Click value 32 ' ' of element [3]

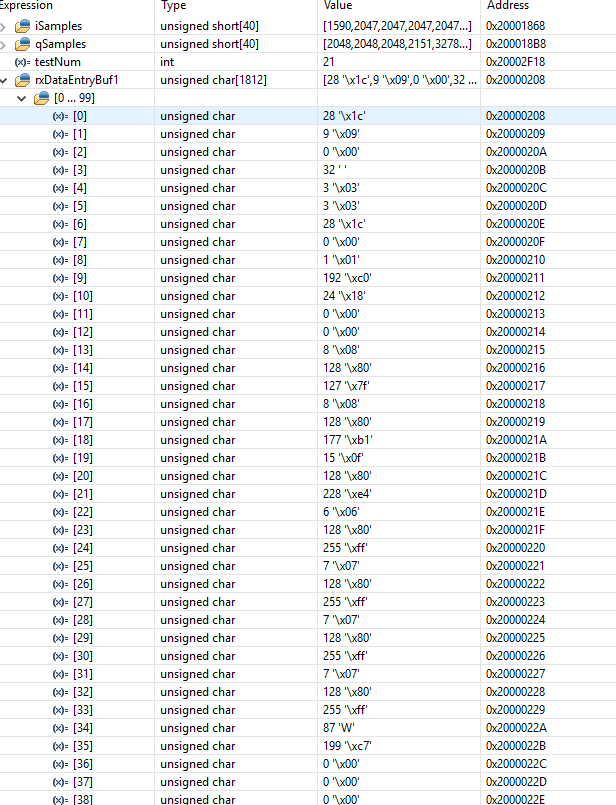[x=335, y=170]
